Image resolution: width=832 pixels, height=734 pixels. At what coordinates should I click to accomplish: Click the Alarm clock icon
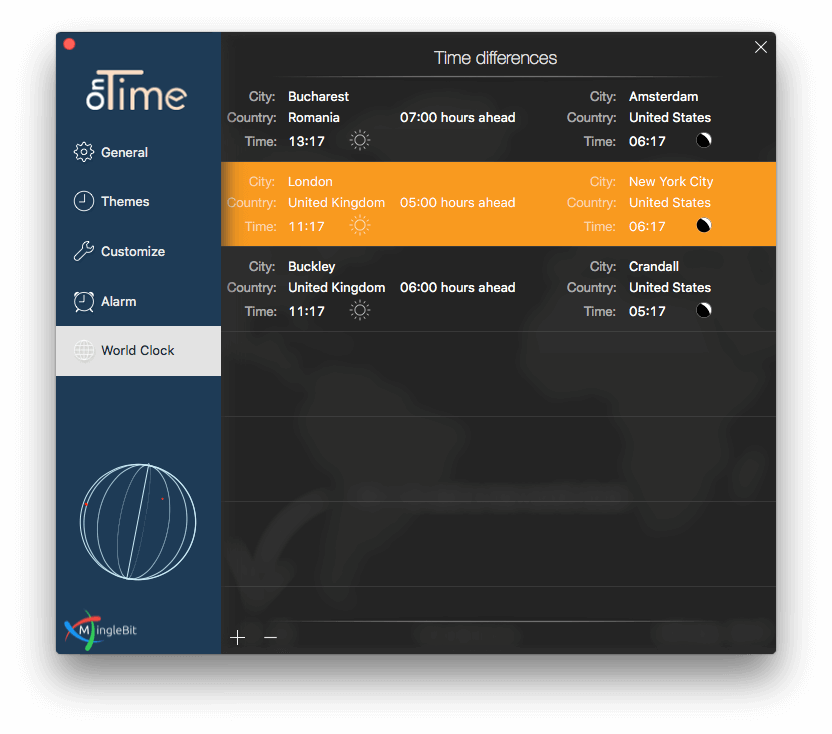[83, 301]
